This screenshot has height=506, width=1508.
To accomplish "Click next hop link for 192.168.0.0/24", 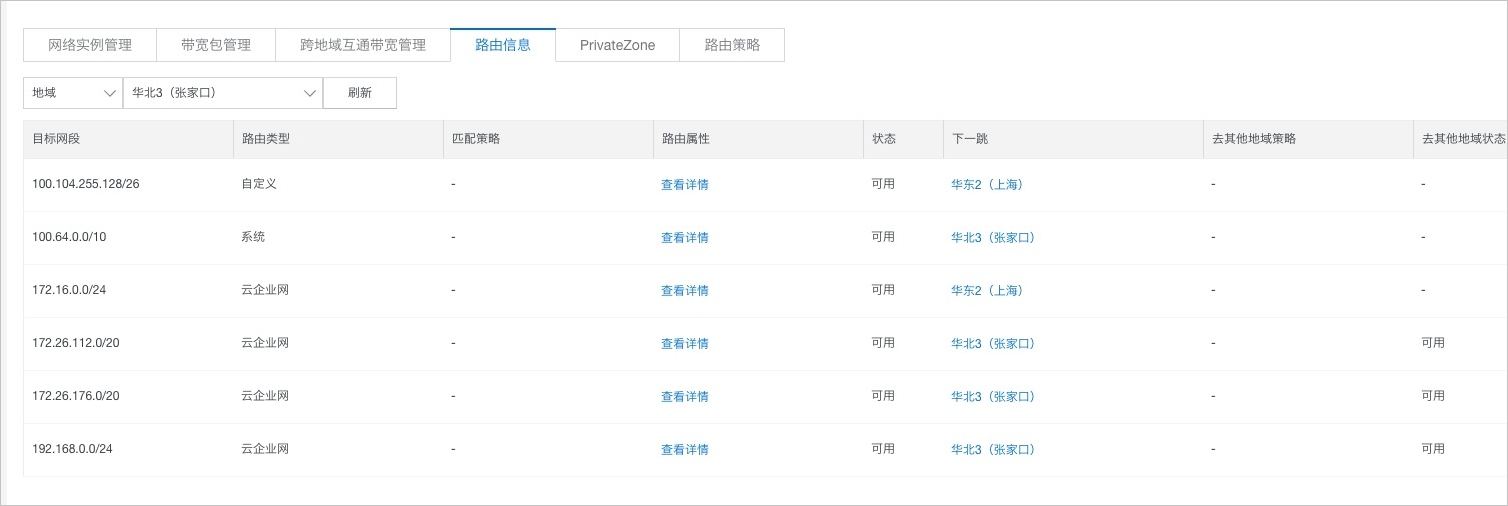I will tap(993, 450).
